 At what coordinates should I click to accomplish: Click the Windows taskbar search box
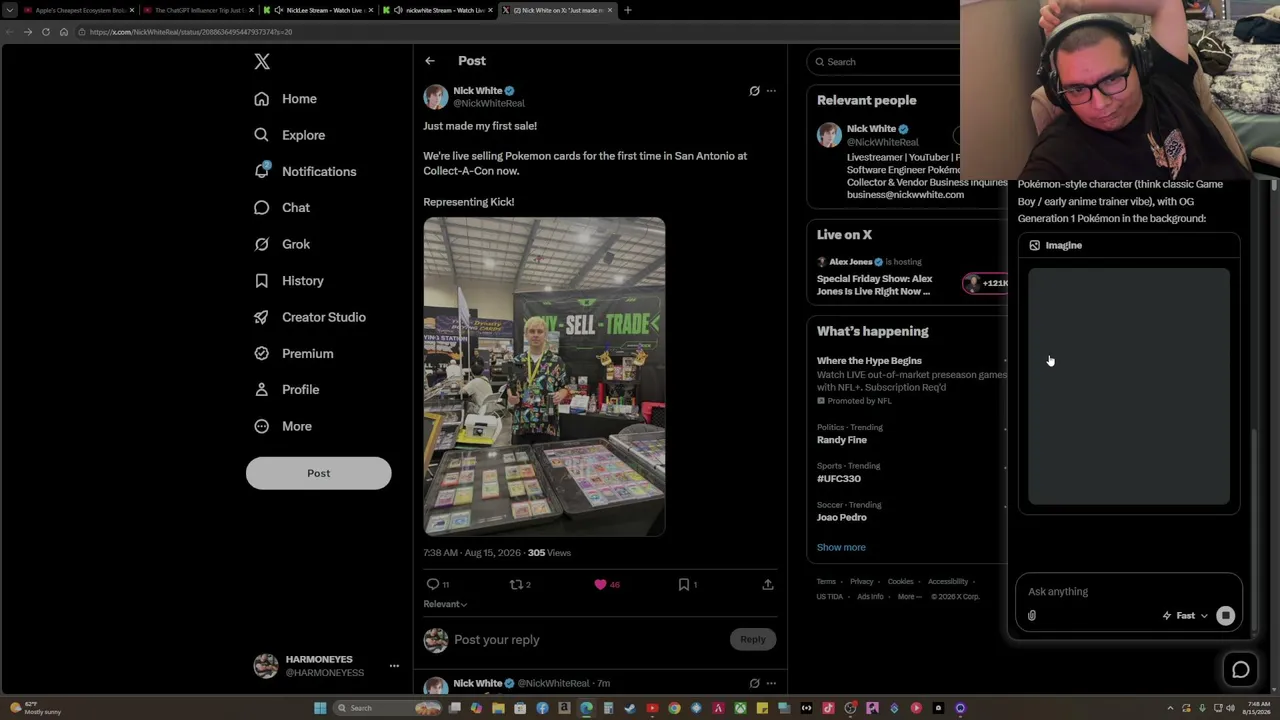pyautogui.click(x=388, y=708)
